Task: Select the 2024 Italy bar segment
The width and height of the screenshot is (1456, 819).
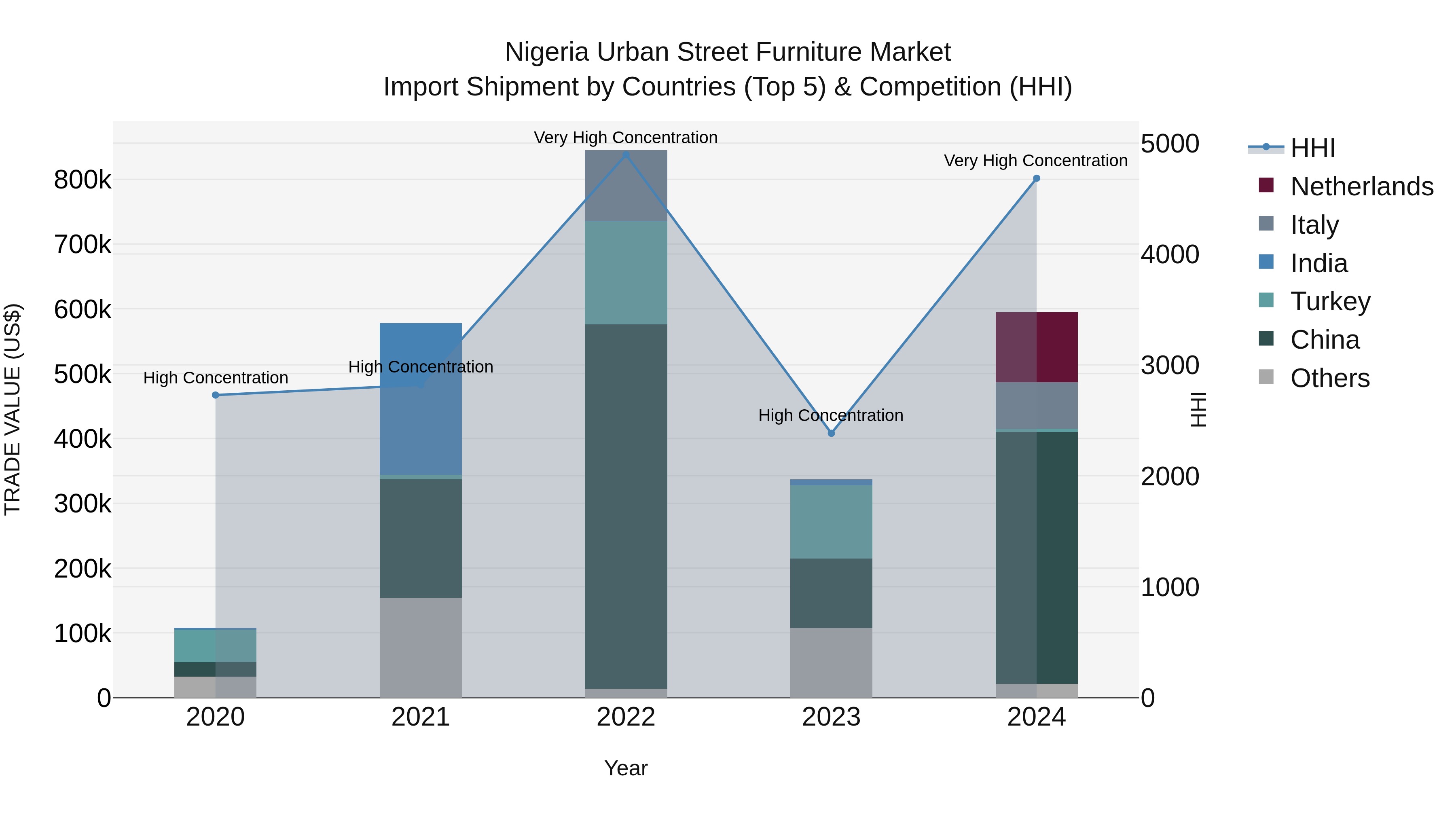Action: coord(1036,406)
